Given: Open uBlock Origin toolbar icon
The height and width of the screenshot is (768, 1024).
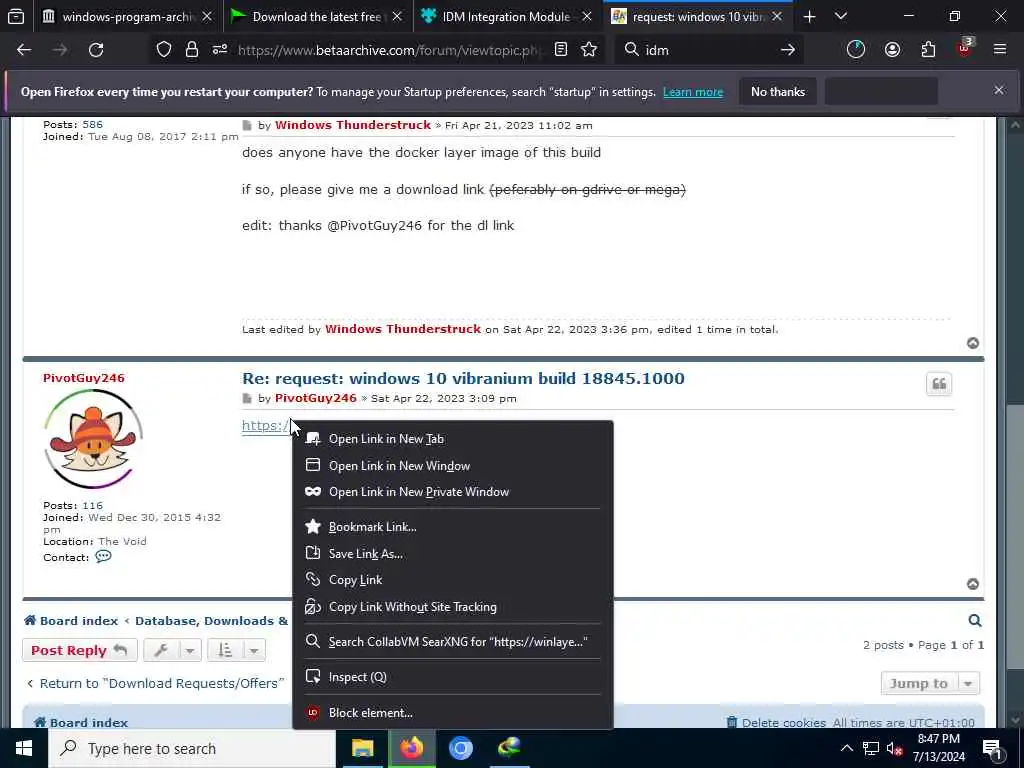Looking at the screenshot, I should (x=965, y=48).
